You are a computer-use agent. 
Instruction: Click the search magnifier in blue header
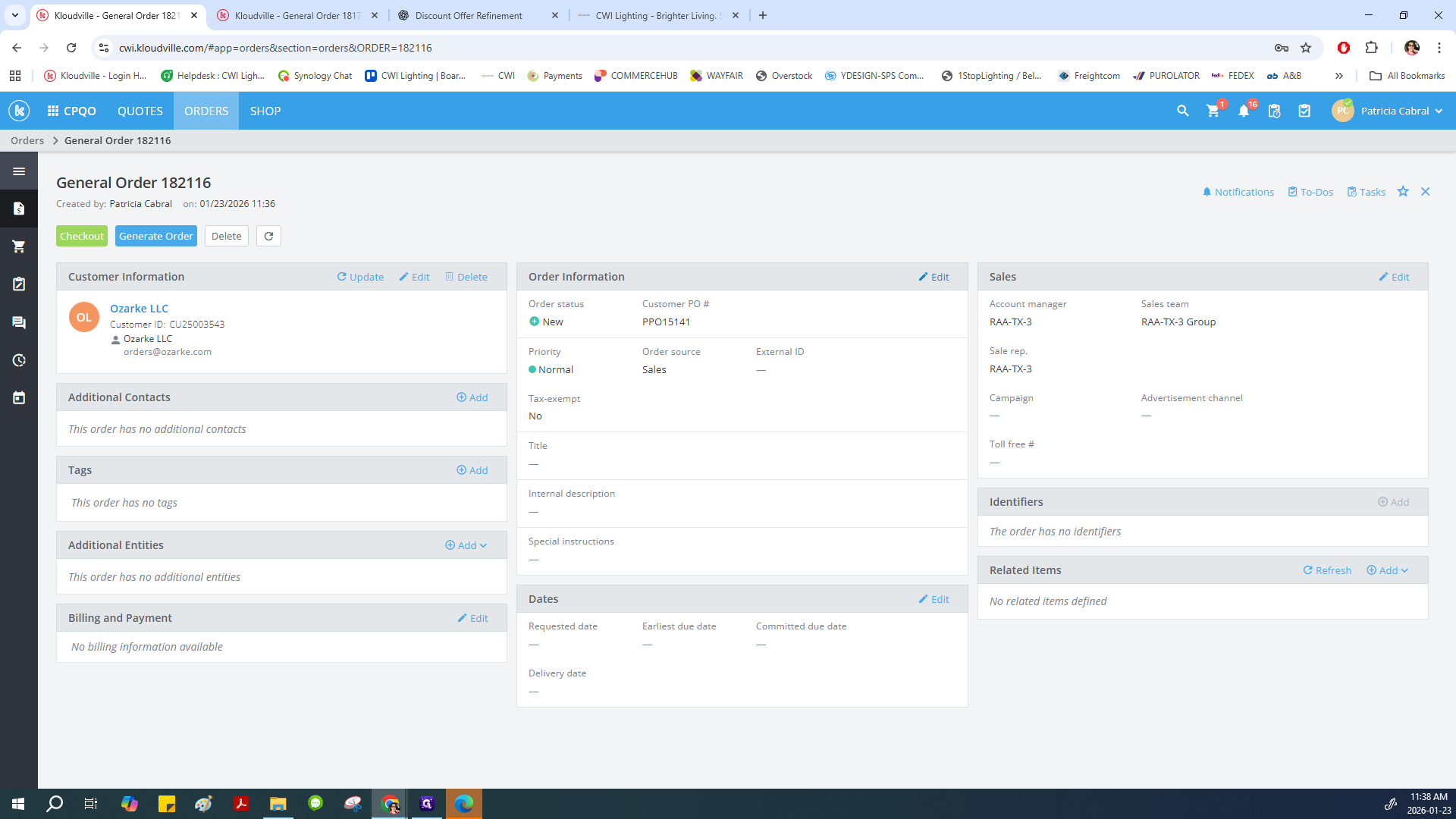pos(1182,111)
